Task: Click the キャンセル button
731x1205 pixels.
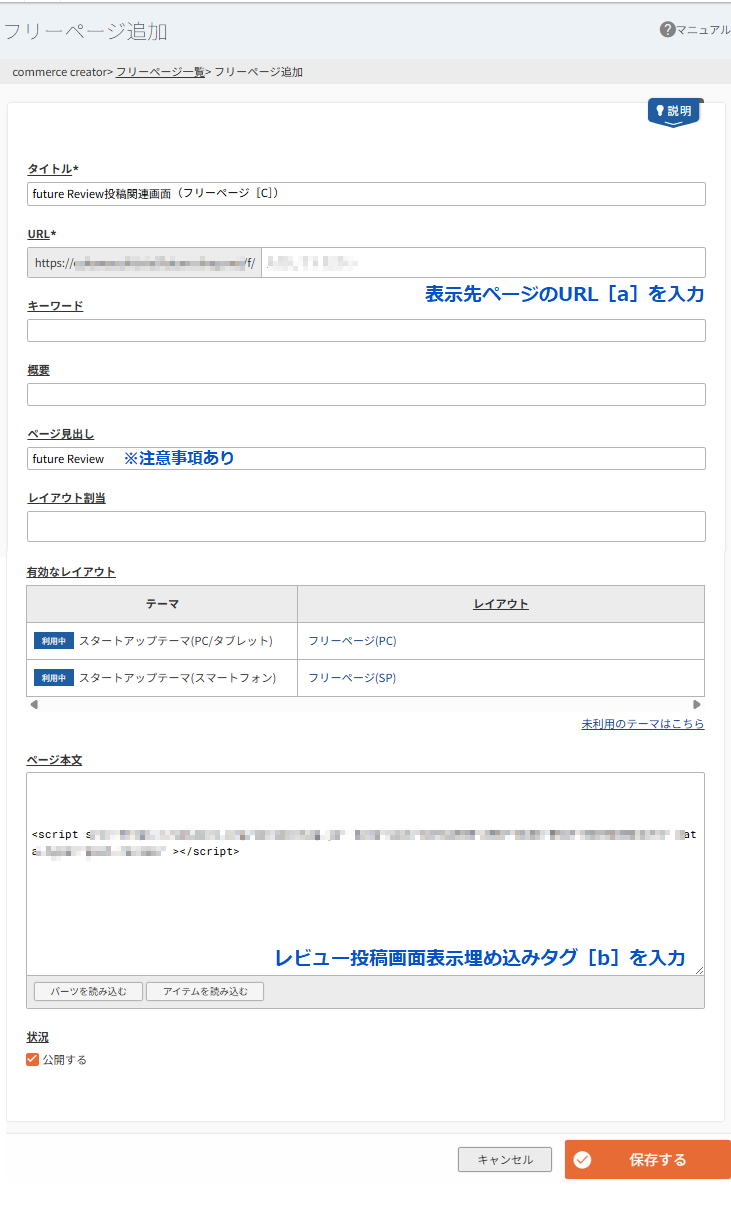Action: [x=505, y=1160]
